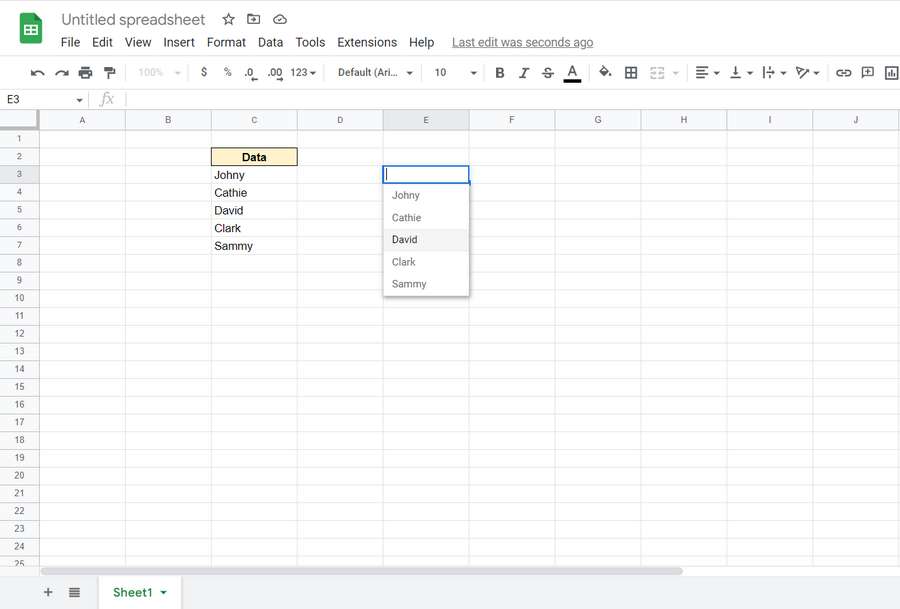
Task: Click the horizontal scrollbar
Action: 362,571
